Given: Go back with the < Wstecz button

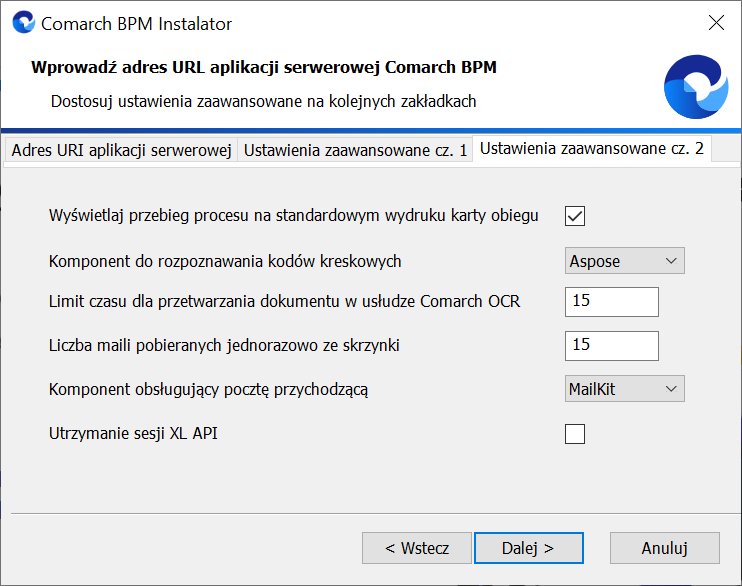Looking at the screenshot, I should pyautogui.click(x=417, y=548).
